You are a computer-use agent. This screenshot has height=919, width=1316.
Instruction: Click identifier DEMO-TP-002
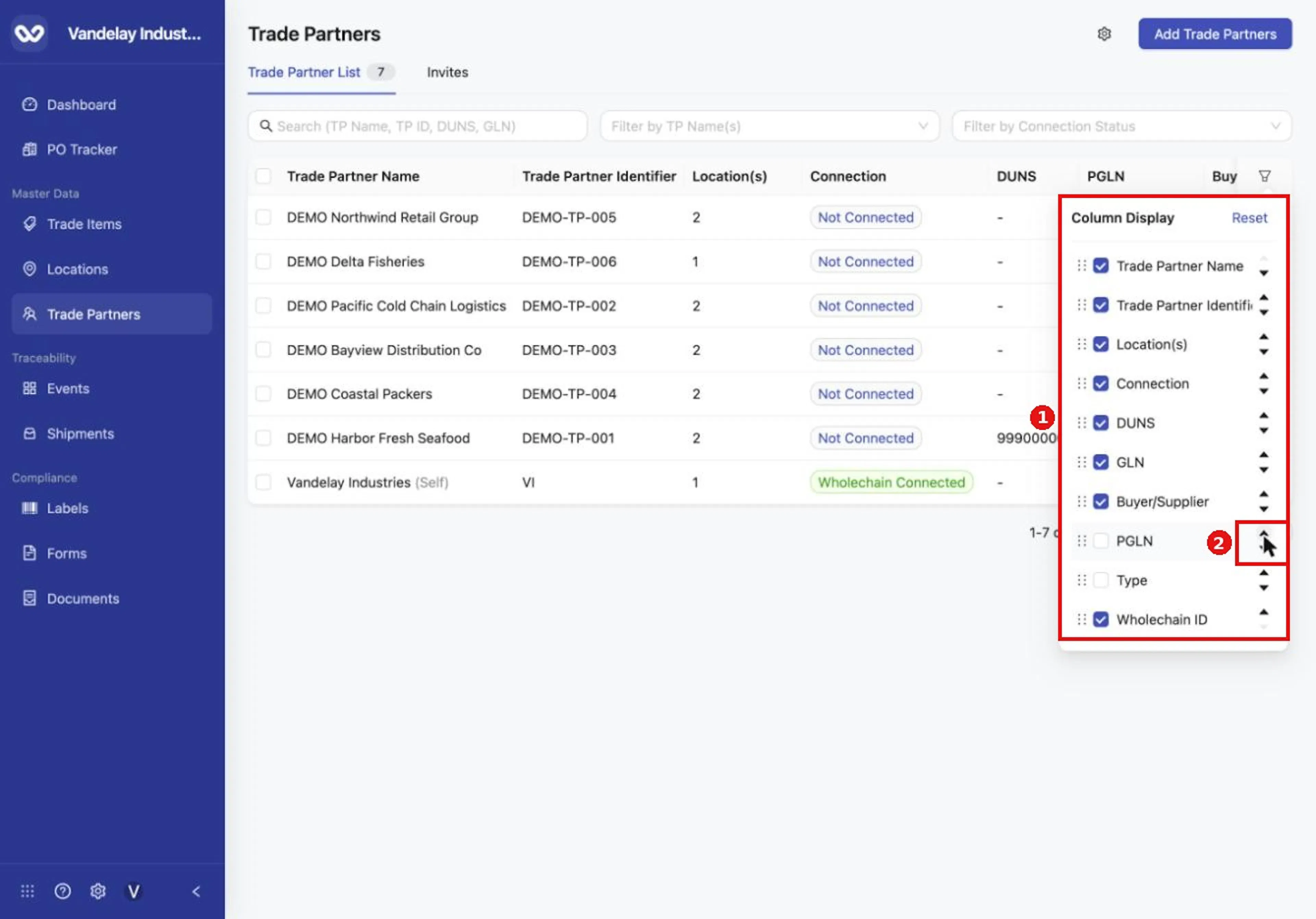[569, 306]
